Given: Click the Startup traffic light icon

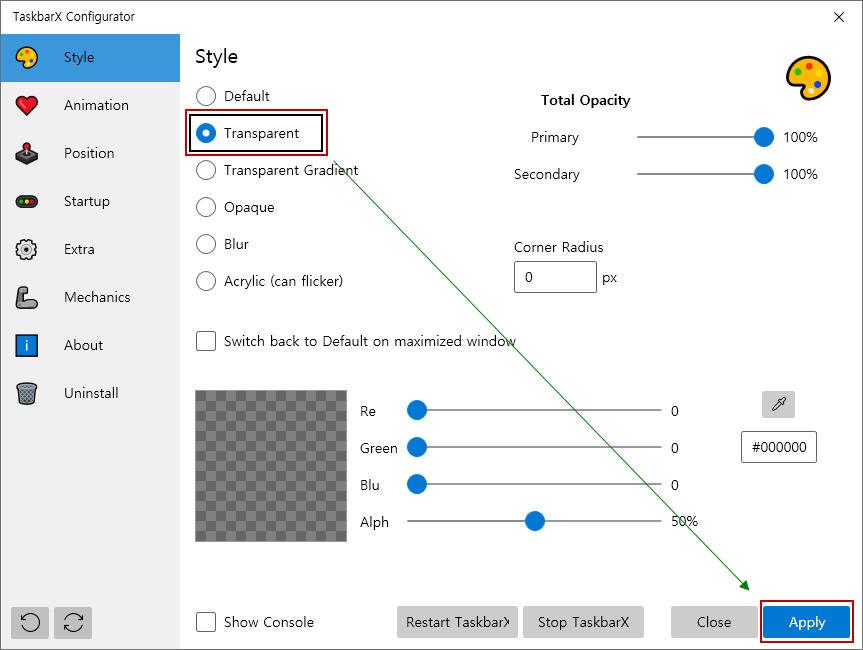Looking at the screenshot, I should (x=26, y=201).
